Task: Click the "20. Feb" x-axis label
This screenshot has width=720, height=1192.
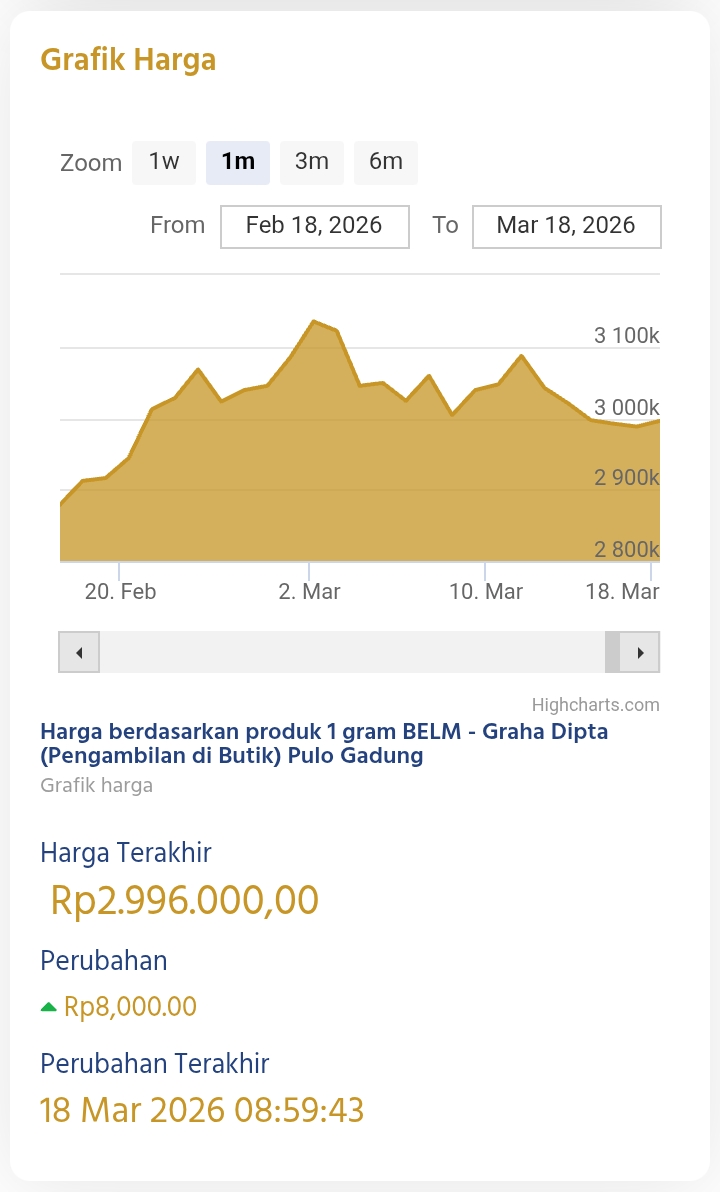Action: [x=120, y=591]
